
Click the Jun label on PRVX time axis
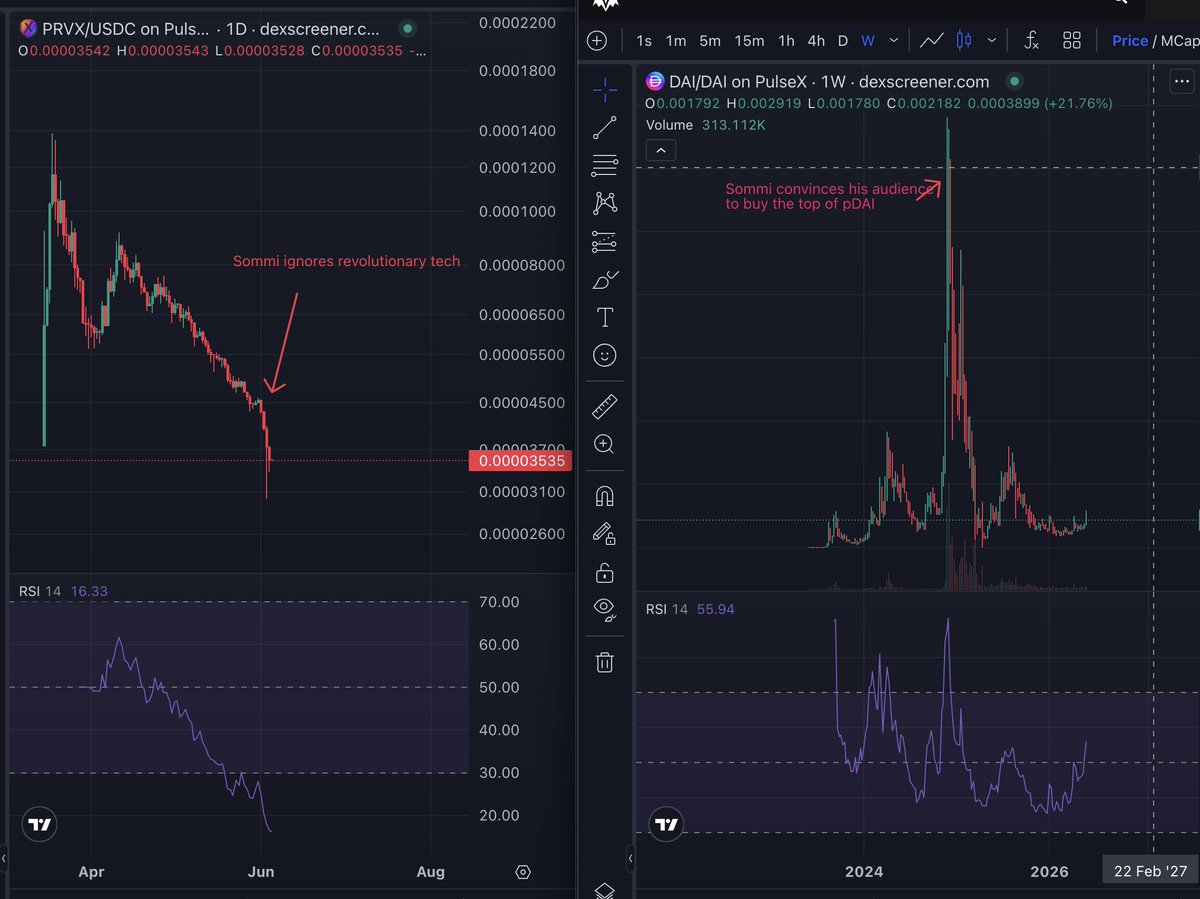point(261,871)
